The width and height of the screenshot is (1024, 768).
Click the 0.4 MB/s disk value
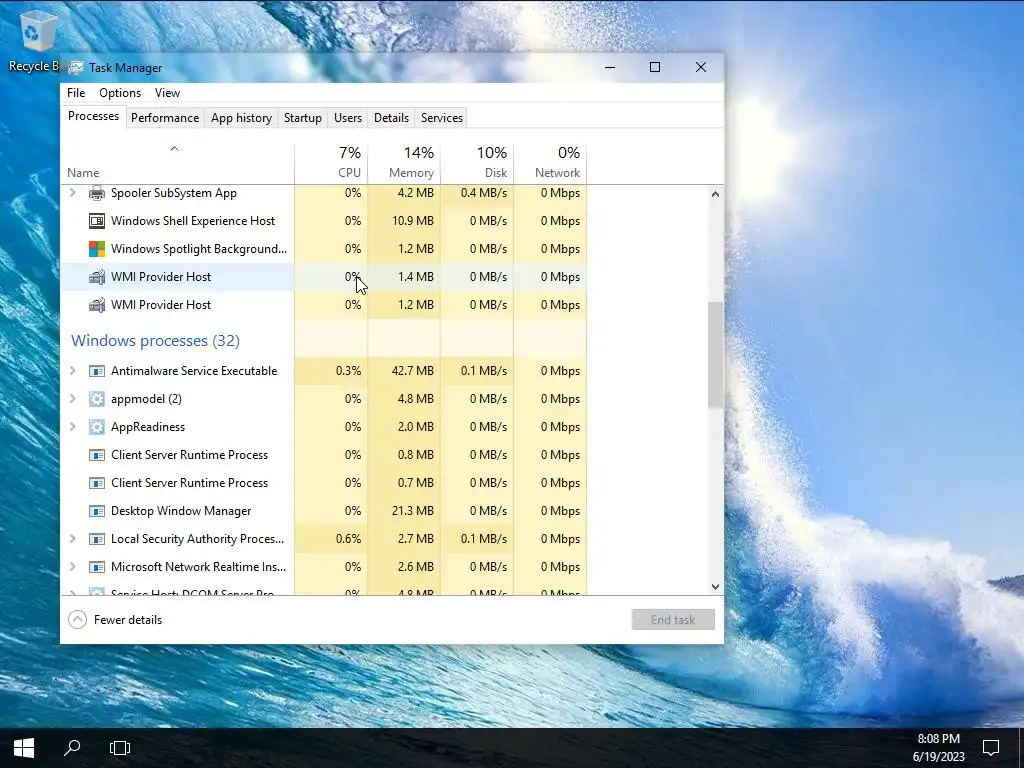[x=483, y=193]
